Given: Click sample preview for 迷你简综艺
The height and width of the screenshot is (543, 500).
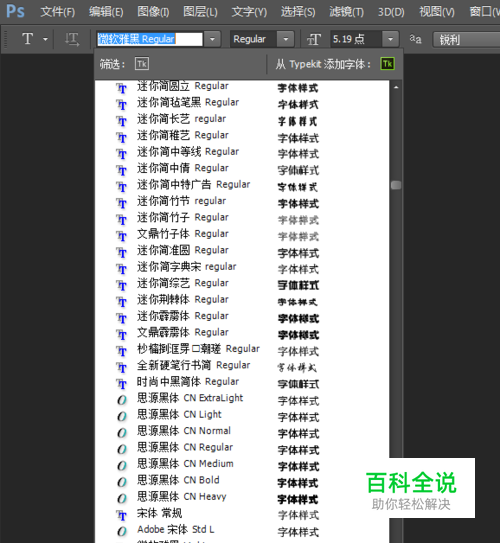Looking at the screenshot, I should pos(298,285).
